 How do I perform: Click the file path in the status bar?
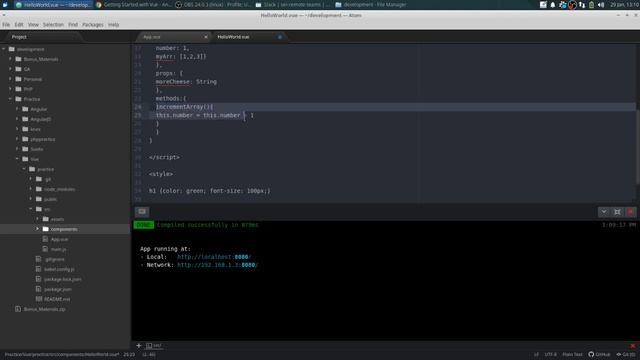[x=62, y=354]
